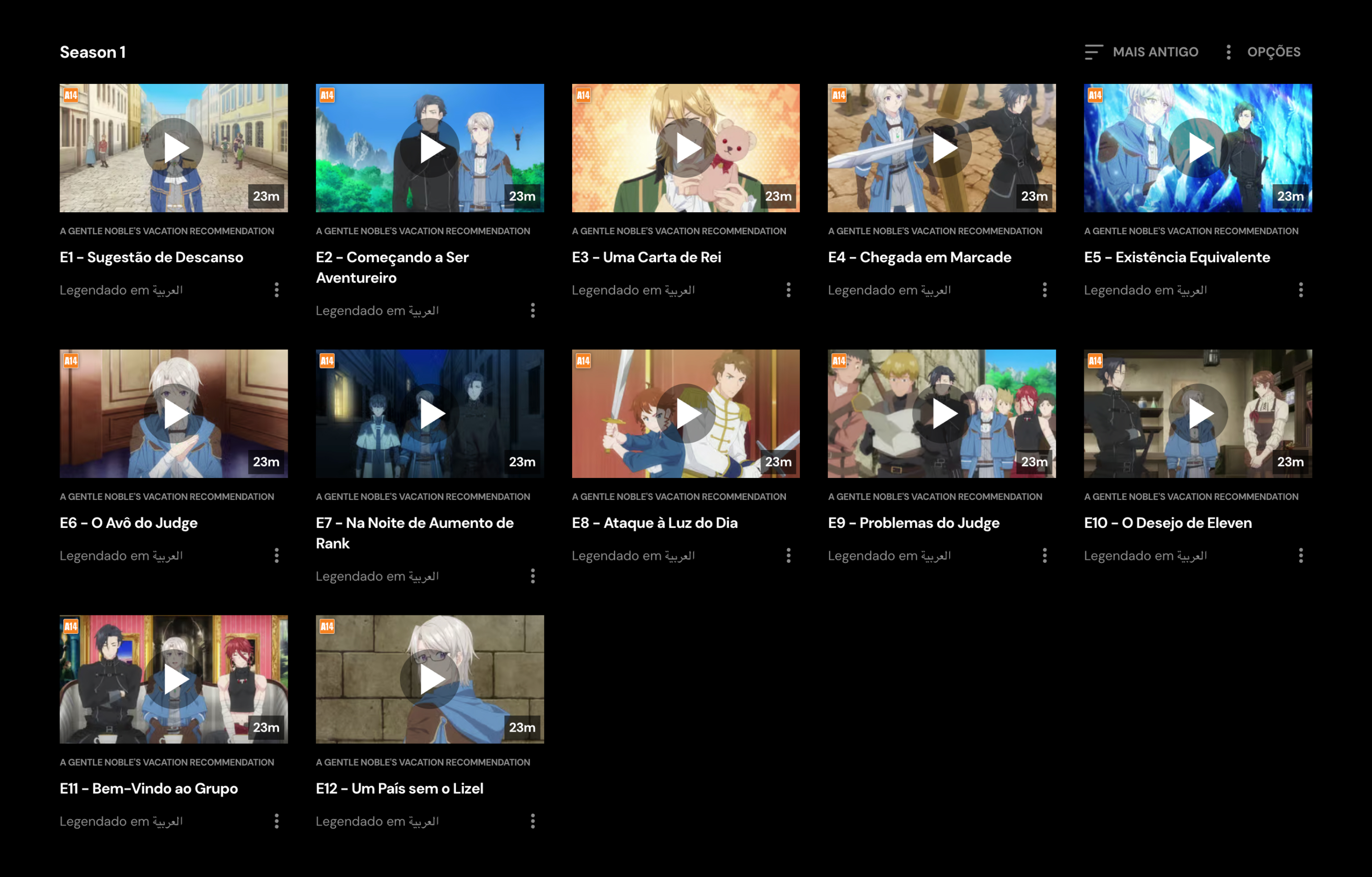
Task: Click series name label above E12 title
Action: [423, 763]
